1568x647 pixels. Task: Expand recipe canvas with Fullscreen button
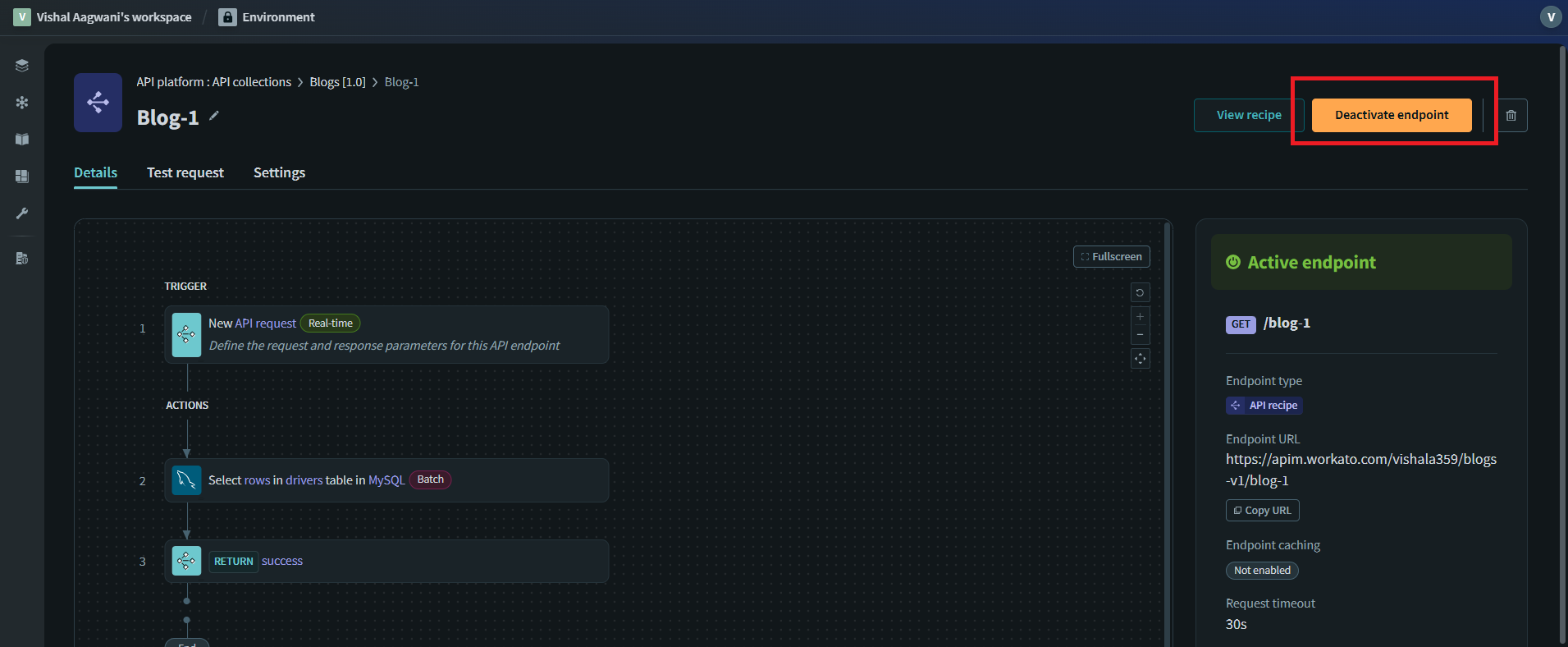pos(1112,257)
